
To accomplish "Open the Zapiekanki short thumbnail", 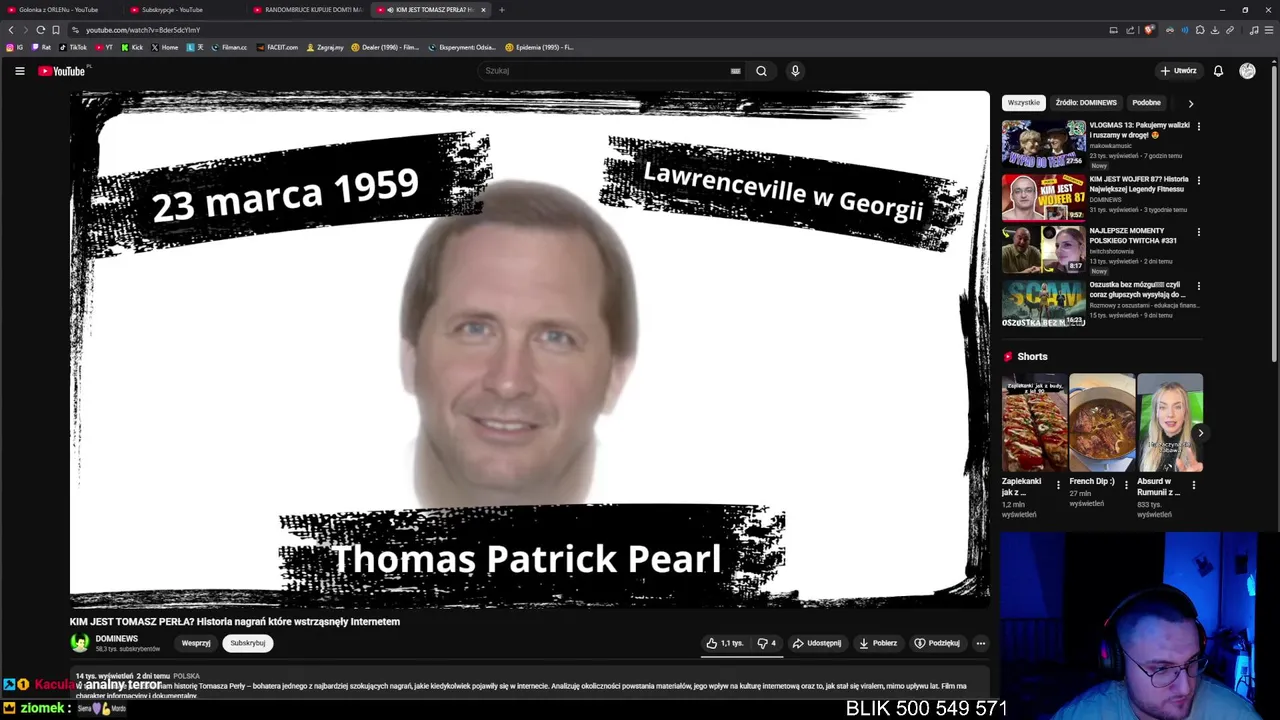I will coord(1035,422).
